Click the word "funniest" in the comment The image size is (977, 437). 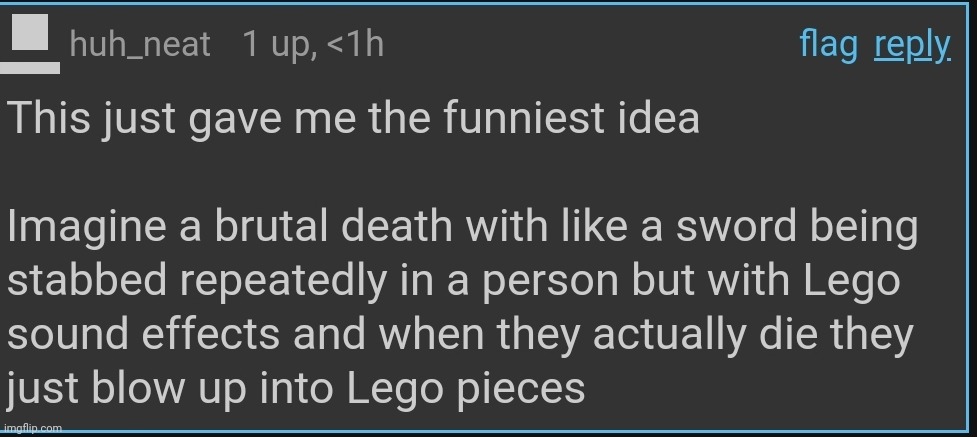528,119
